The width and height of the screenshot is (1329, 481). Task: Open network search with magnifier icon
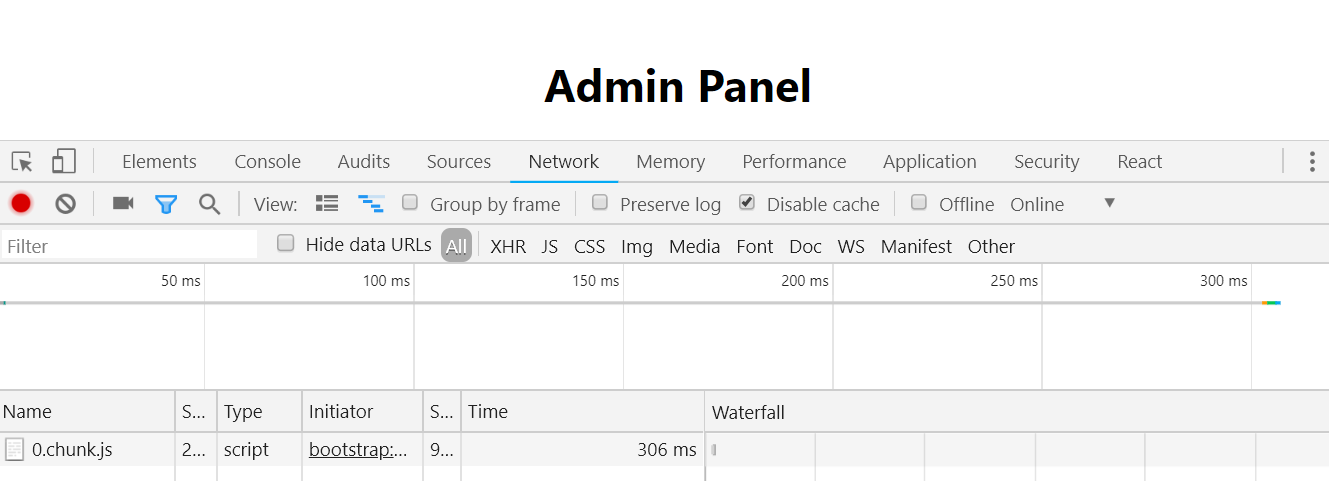(x=209, y=204)
